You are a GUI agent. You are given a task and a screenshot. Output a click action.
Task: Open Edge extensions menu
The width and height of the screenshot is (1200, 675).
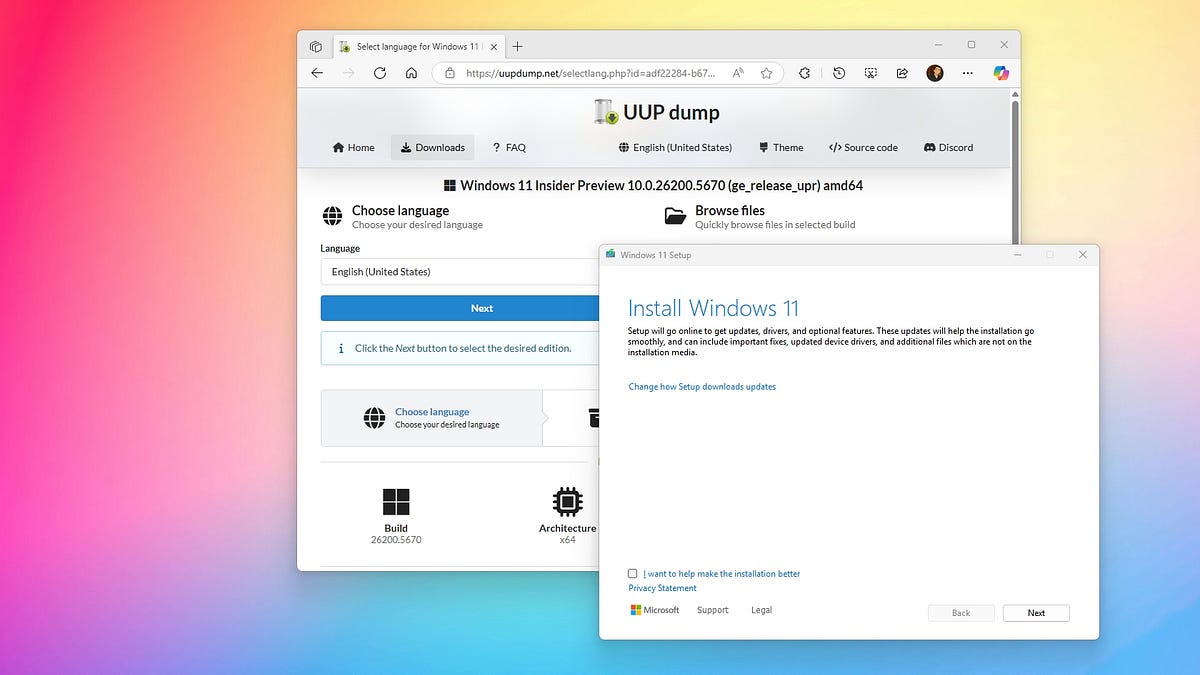click(805, 73)
